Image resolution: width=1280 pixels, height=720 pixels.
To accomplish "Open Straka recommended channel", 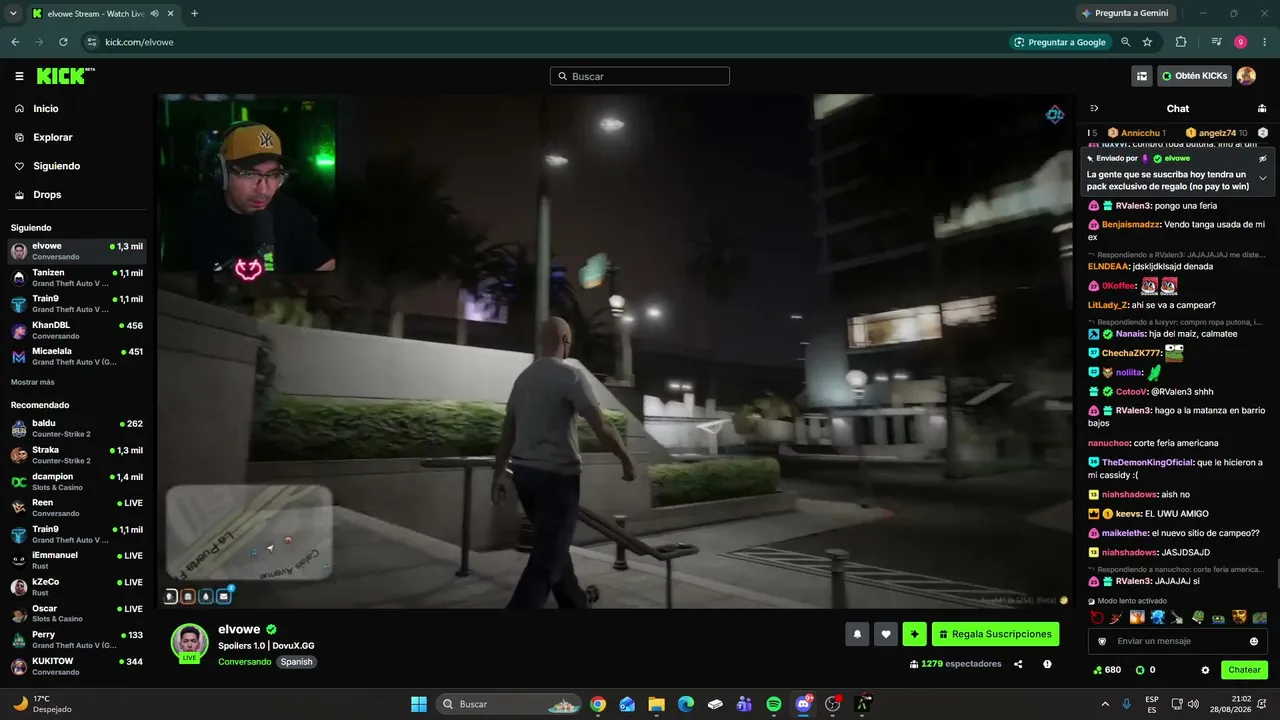I will [77, 455].
